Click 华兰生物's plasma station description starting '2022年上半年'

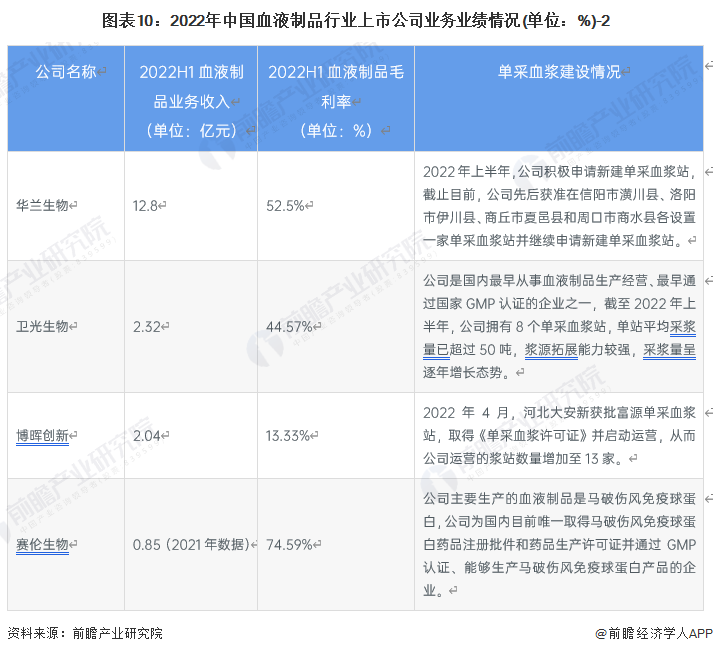(559, 206)
